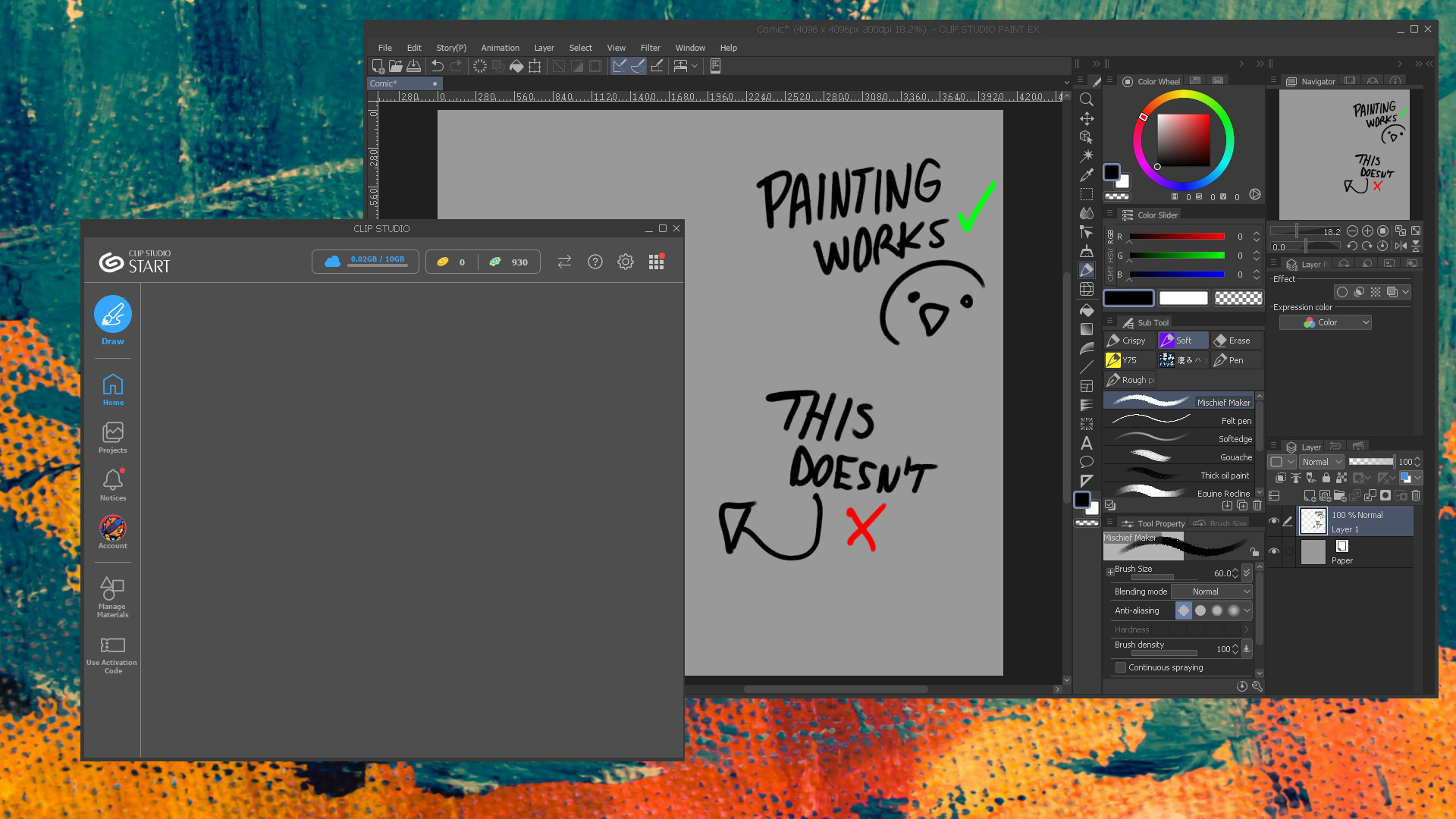Hide Layer 1 with eye icon

(1274, 521)
